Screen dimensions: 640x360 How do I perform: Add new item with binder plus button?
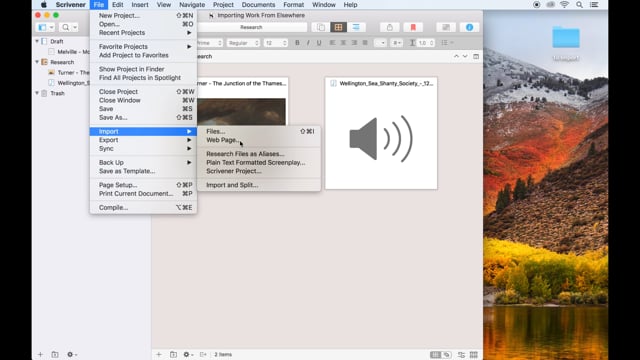click(40, 354)
